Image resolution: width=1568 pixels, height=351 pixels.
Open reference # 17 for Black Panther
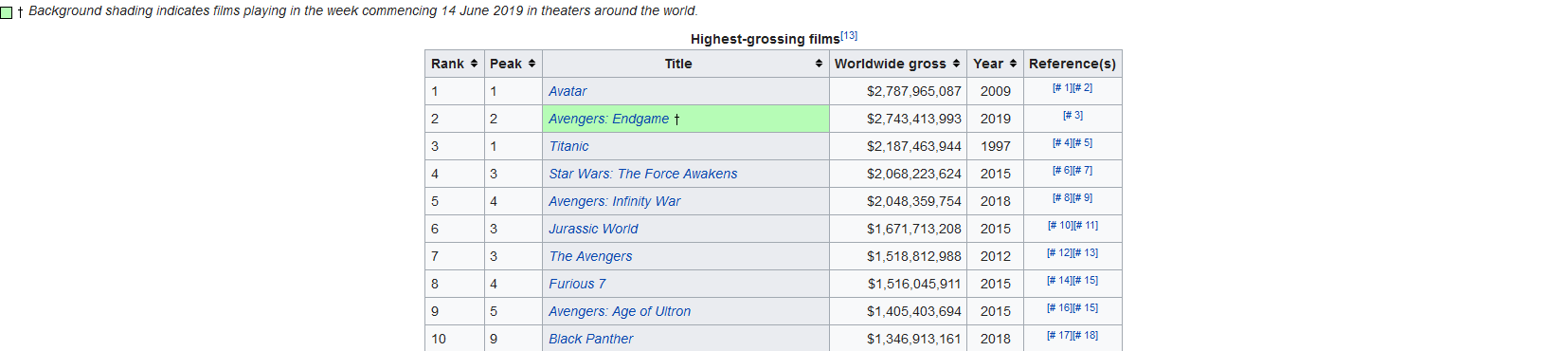[1059, 335]
